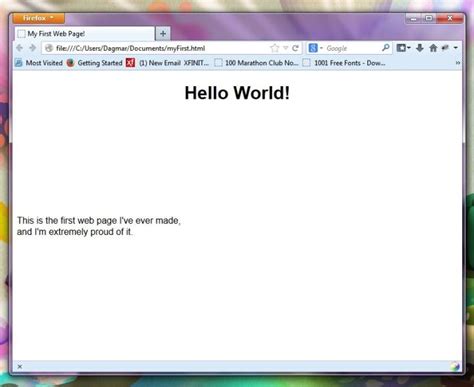Maximize the Firefox window

pyautogui.click(x=429, y=19)
